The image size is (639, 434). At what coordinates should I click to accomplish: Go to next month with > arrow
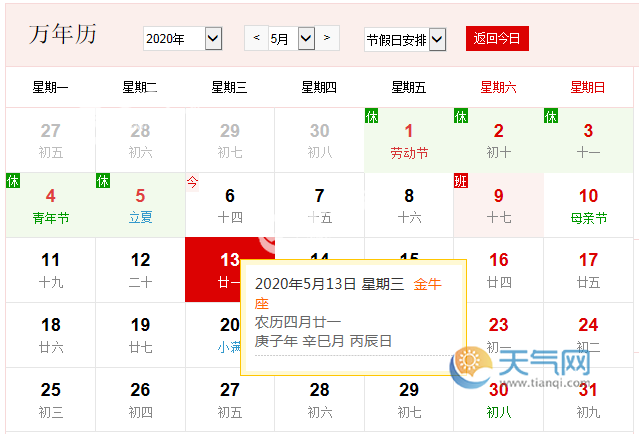327,38
